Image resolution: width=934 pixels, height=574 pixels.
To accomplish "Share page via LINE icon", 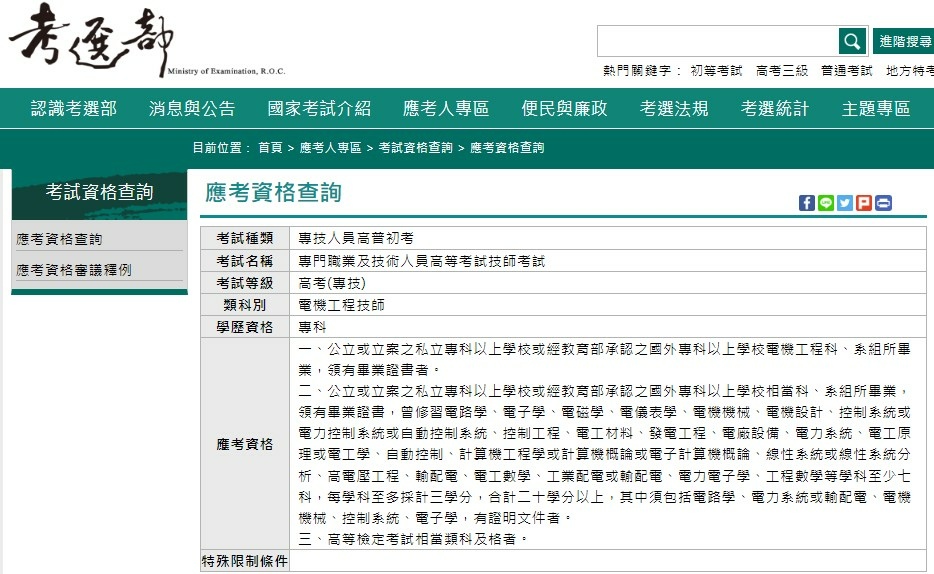I will pos(826,203).
